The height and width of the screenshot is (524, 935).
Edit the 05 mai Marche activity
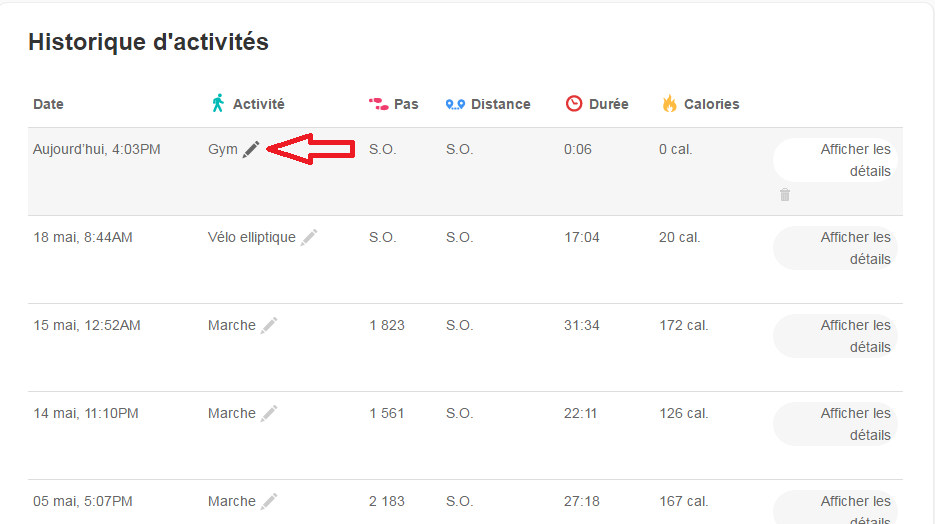click(269, 501)
